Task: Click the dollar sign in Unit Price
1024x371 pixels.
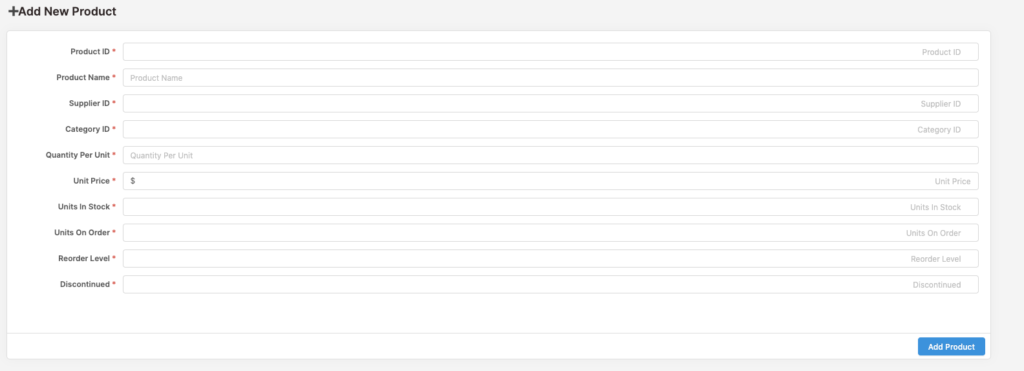Action: (133, 181)
